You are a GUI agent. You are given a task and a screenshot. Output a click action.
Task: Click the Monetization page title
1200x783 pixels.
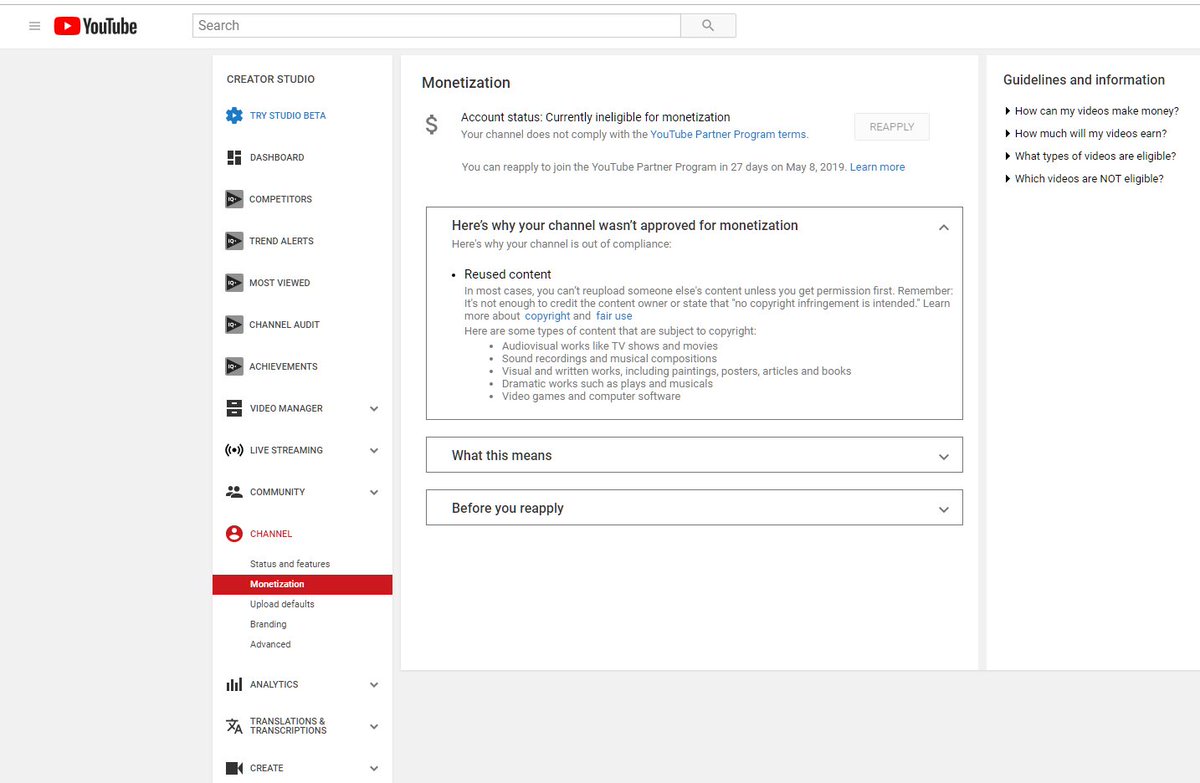click(466, 83)
